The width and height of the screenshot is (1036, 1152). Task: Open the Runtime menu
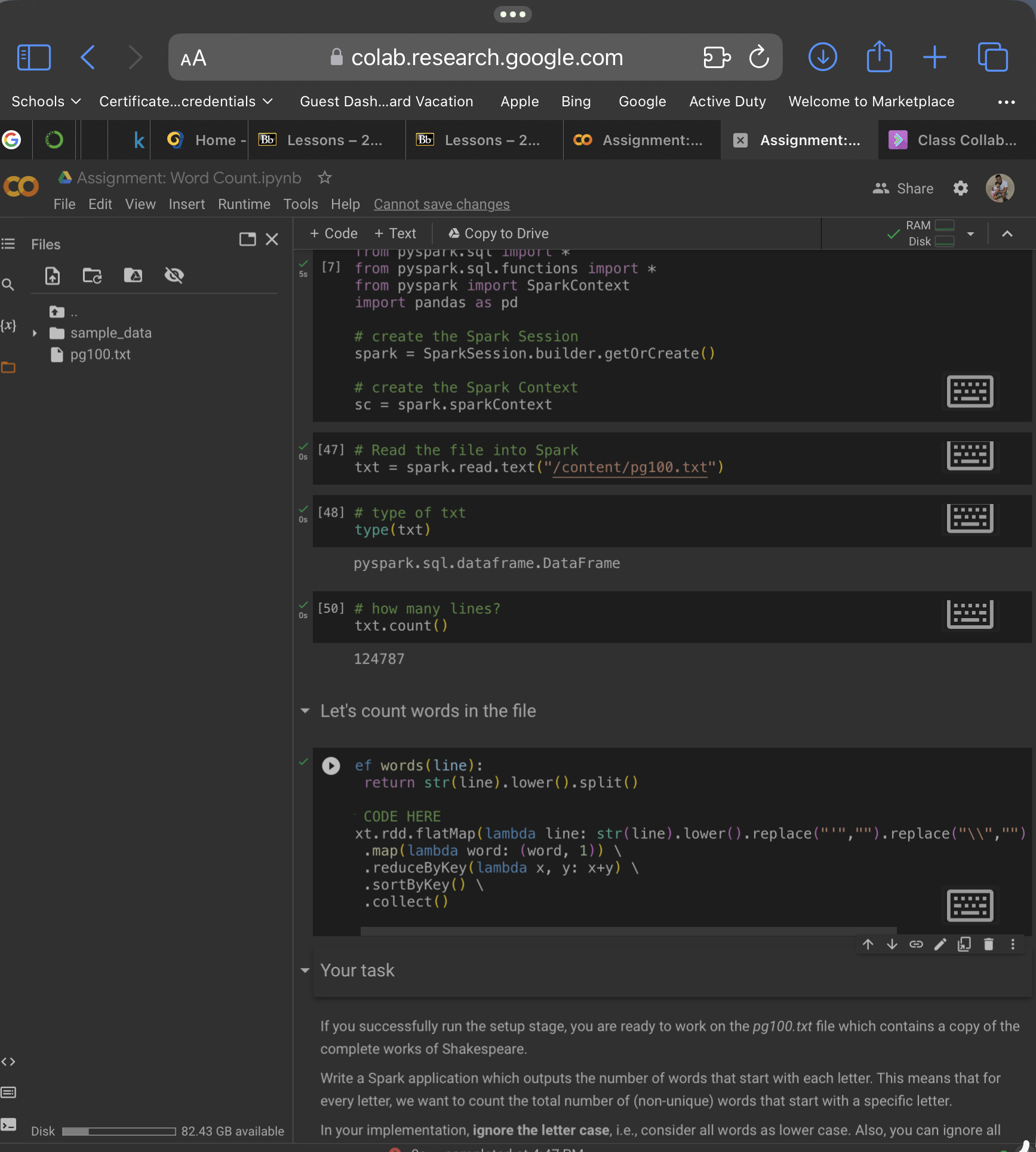(x=244, y=204)
